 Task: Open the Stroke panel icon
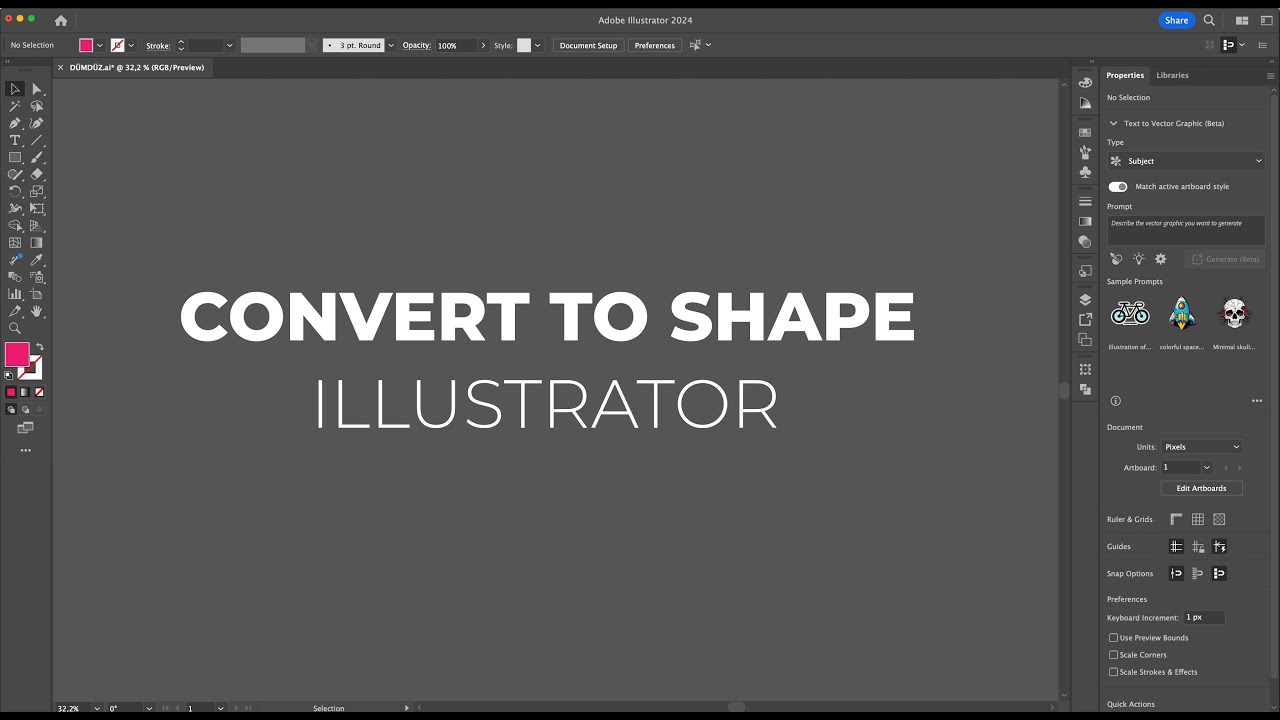point(1085,202)
